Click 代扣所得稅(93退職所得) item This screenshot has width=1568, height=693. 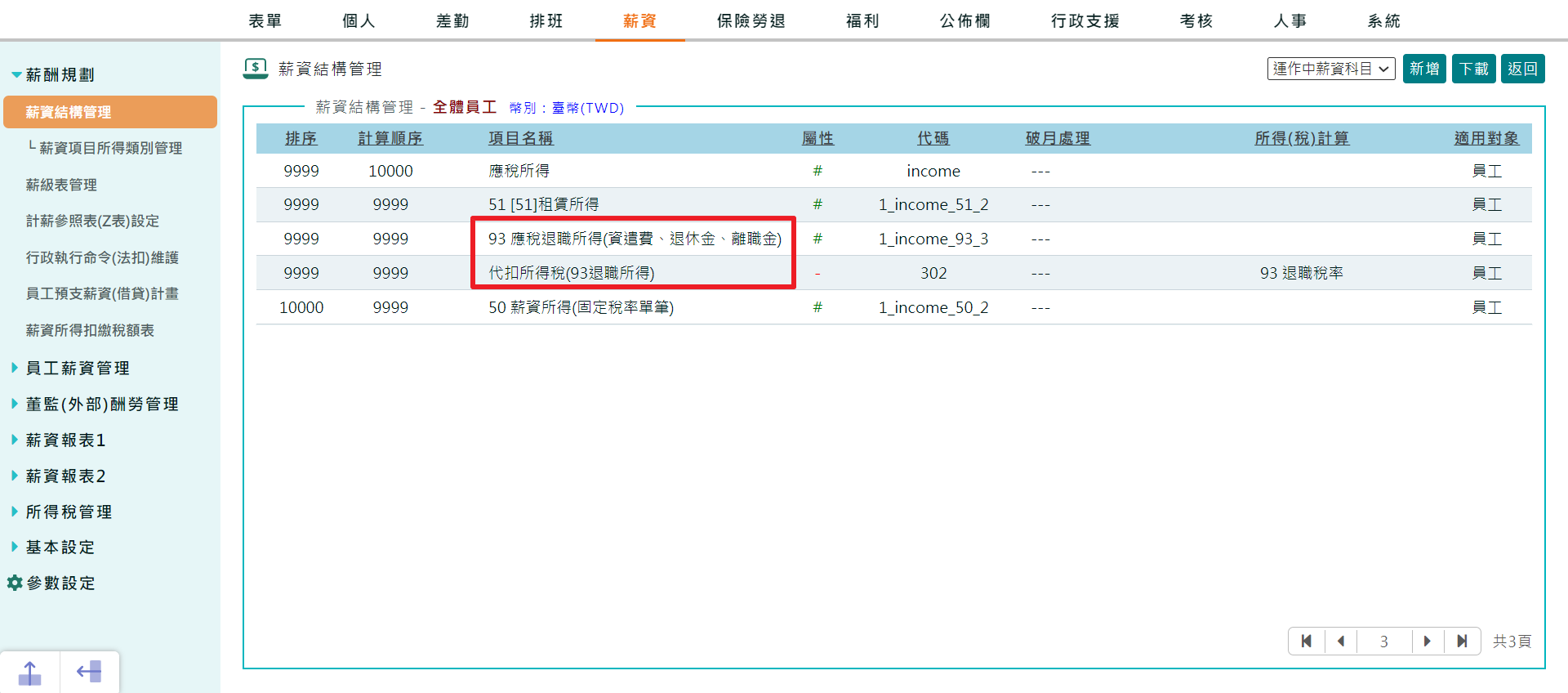[572, 273]
